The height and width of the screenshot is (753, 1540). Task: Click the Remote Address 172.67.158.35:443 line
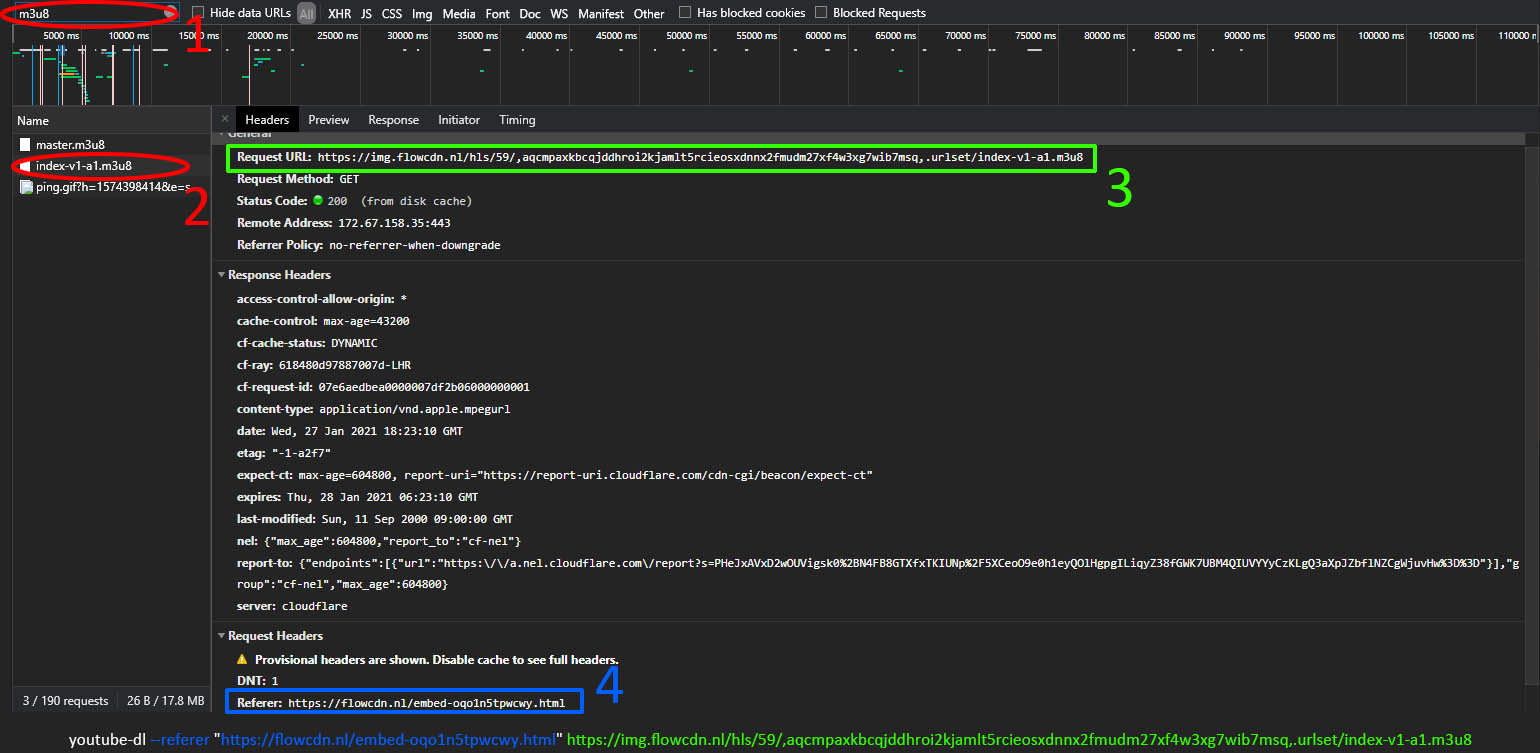[x=344, y=223]
